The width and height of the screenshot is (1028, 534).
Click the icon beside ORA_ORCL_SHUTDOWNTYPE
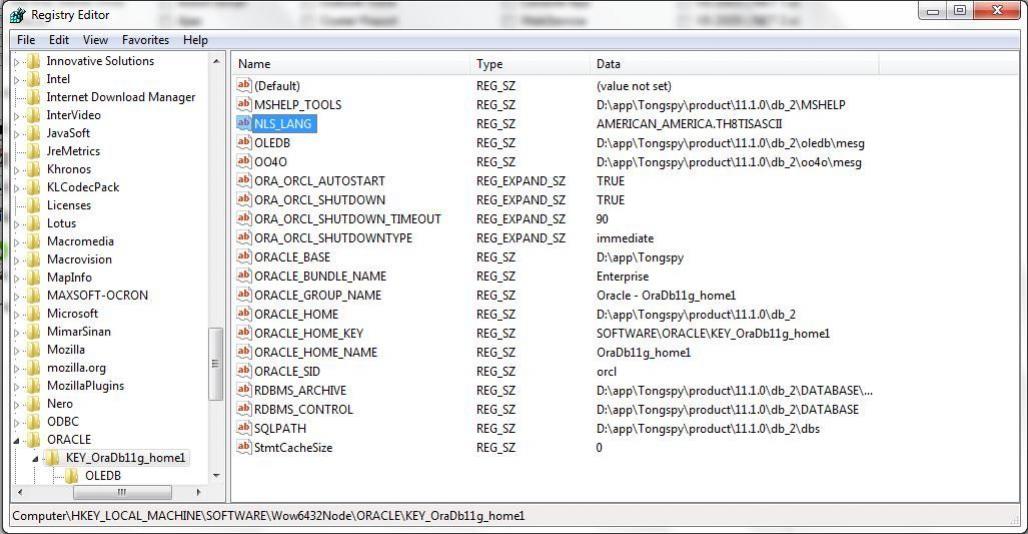[244, 237]
